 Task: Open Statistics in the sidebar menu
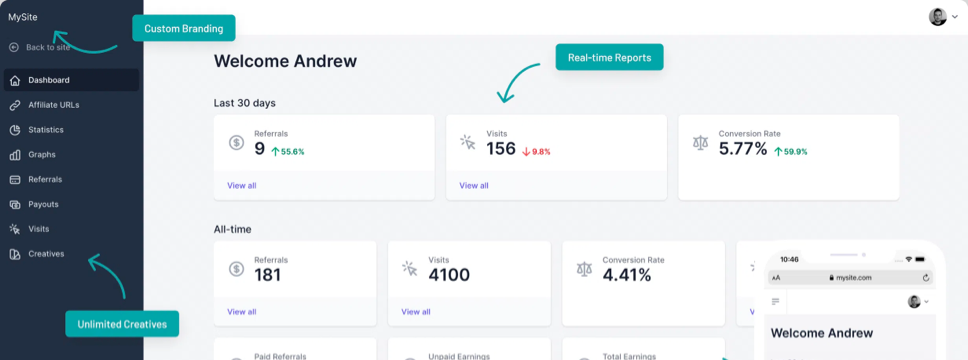click(x=72, y=130)
